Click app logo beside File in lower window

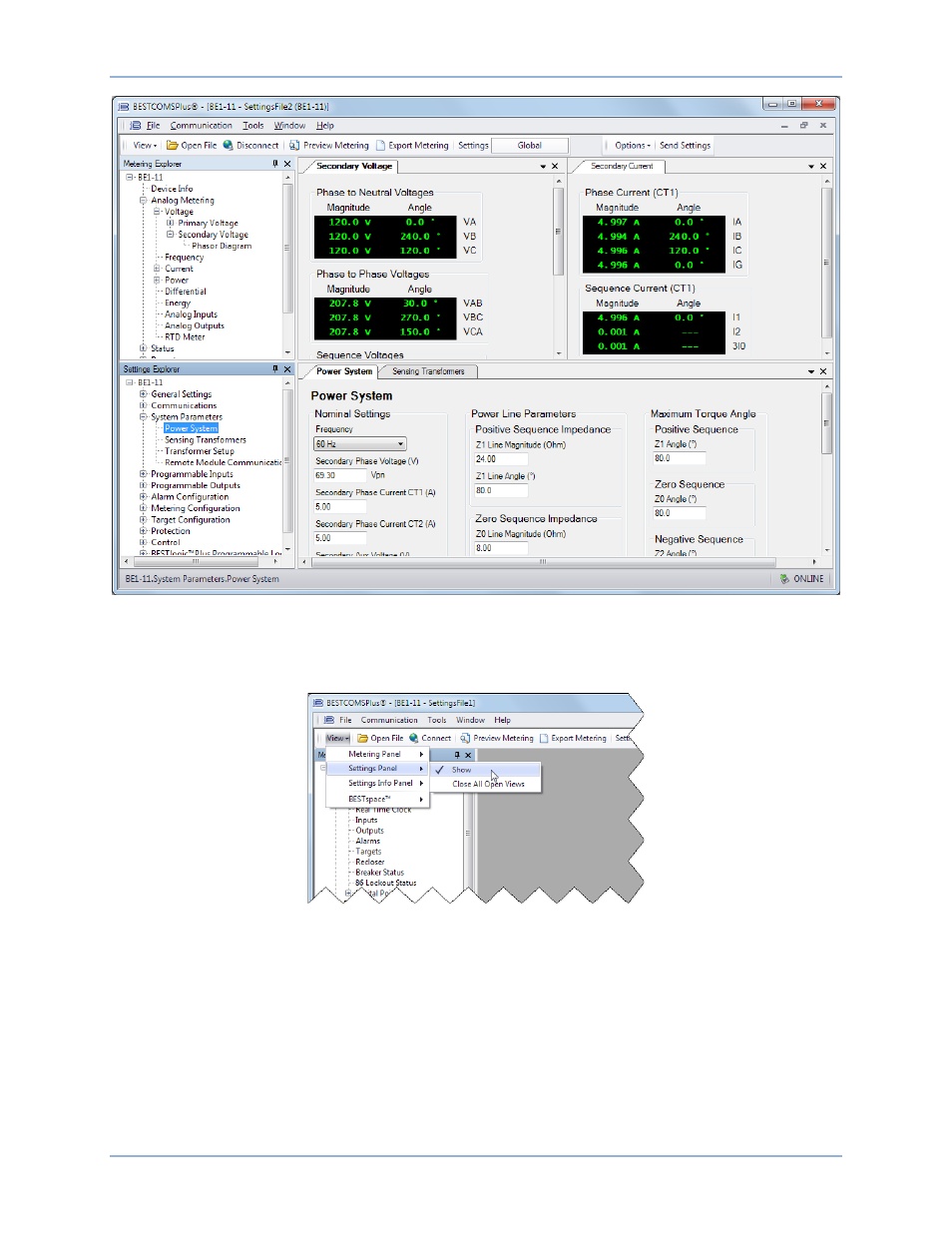[x=329, y=720]
